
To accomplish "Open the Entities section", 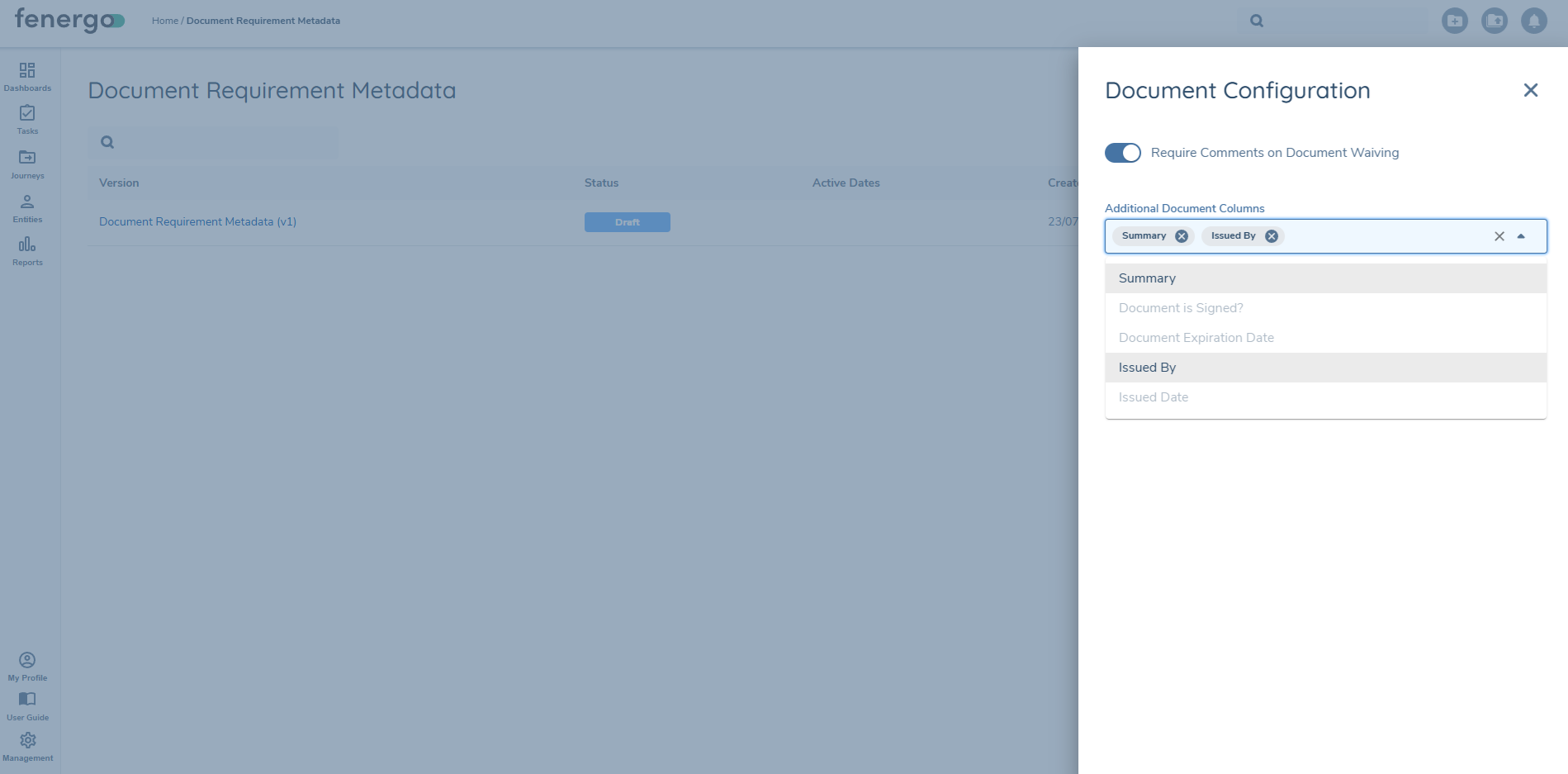I will [x=27, y=207].
